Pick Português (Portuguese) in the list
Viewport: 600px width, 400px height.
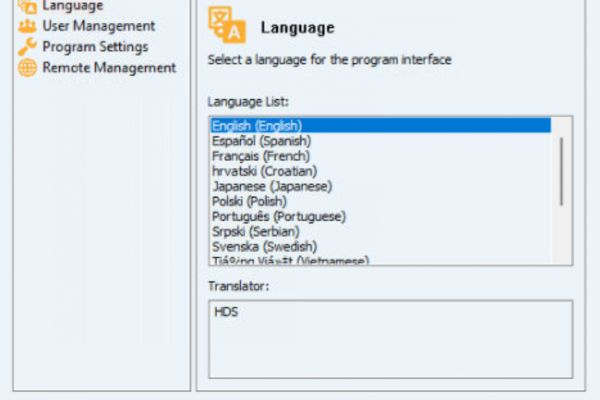381,217
